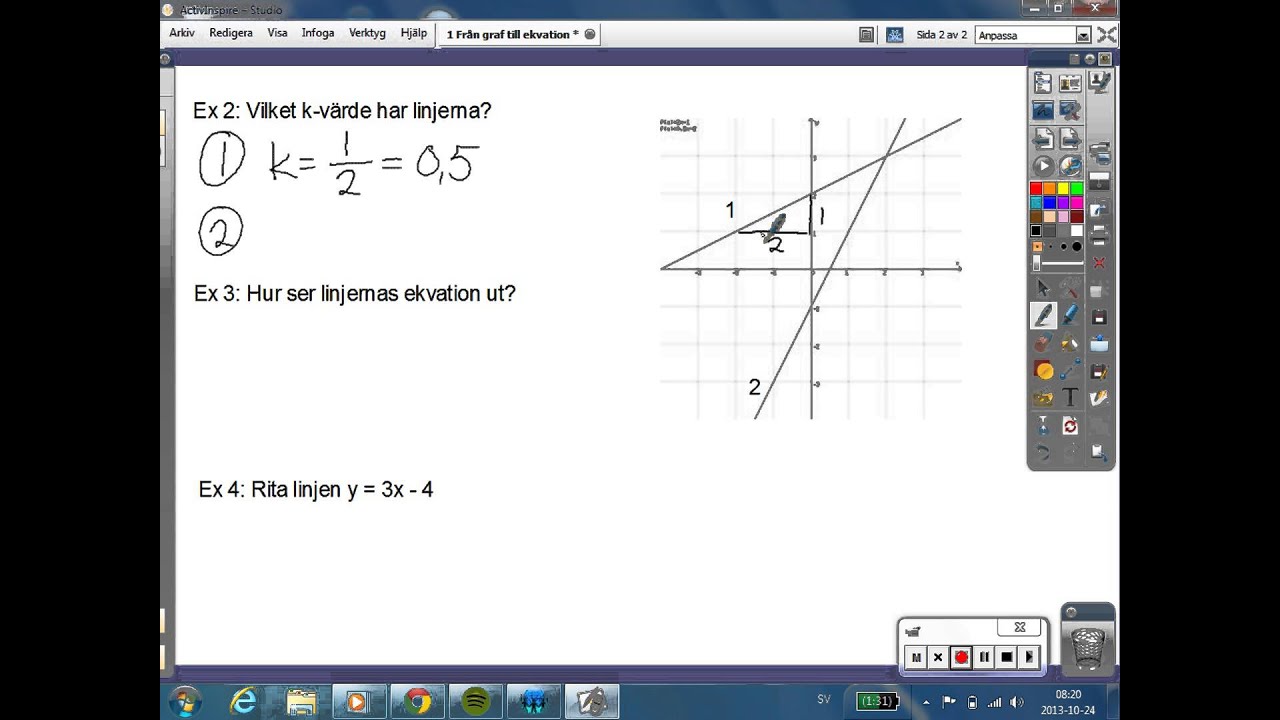The height and width of the screenshot is (720, 1280).
Task: Close the flipchart tab button
Action: coord(590,34)
